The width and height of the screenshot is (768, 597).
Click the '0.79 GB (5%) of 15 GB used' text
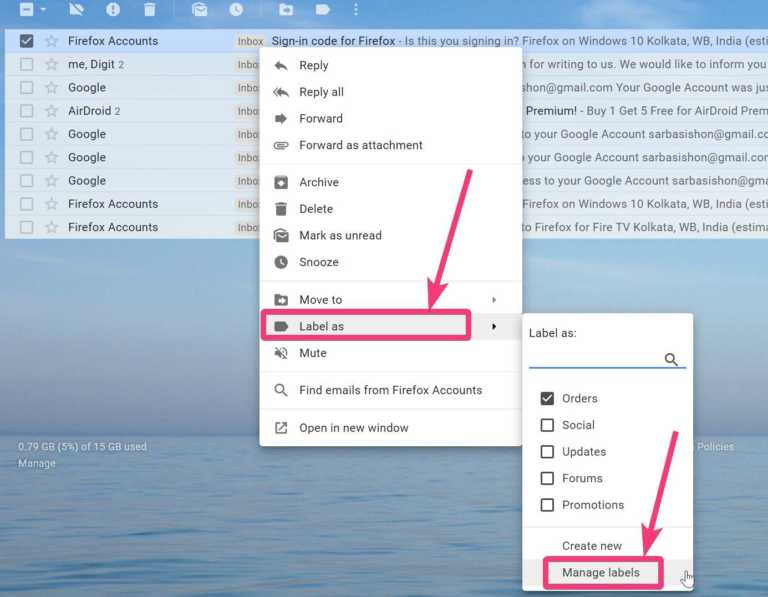(82, 446)
